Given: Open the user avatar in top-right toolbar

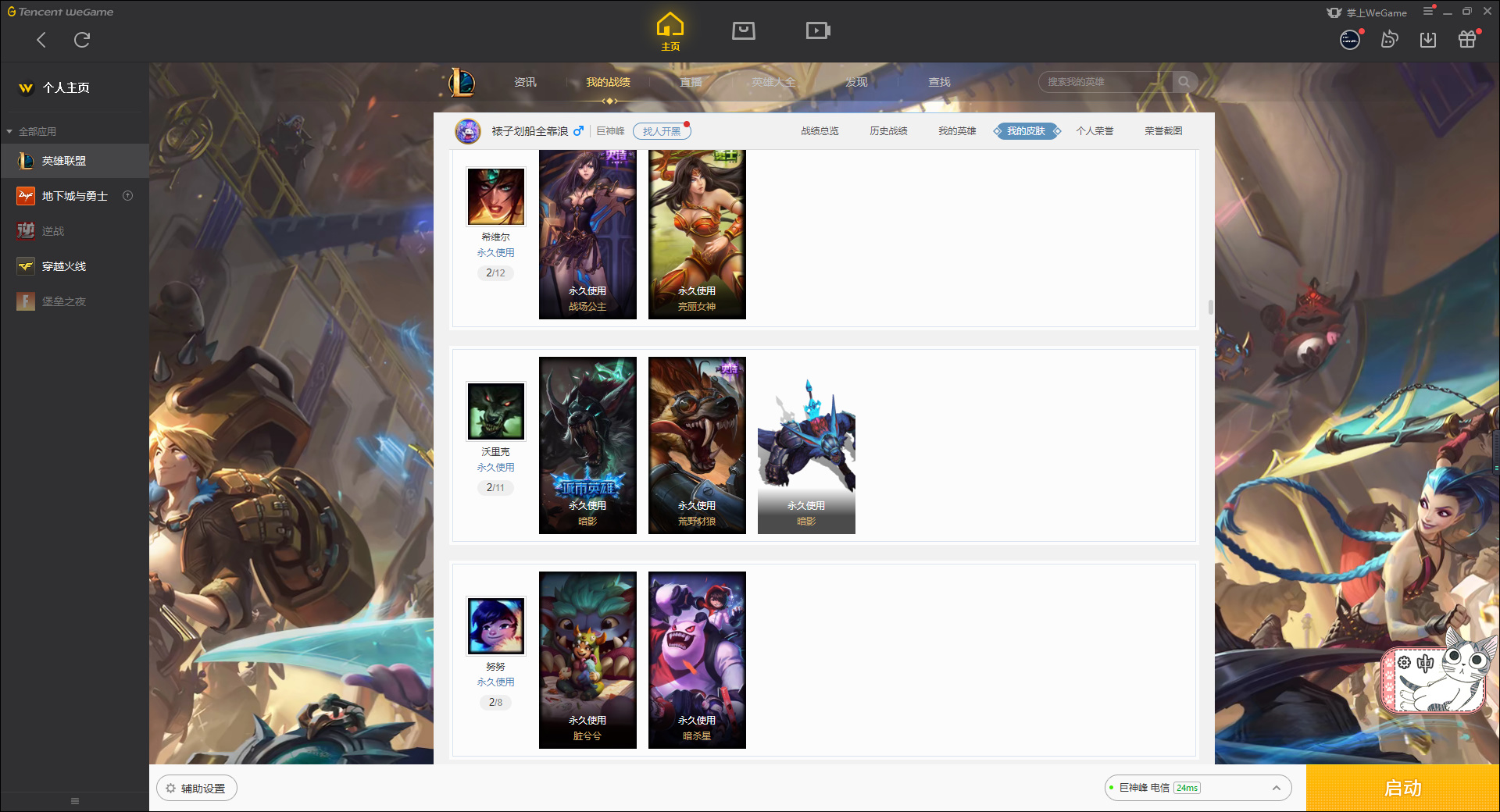Looking at the screenshot, I should click(1350, 40).
